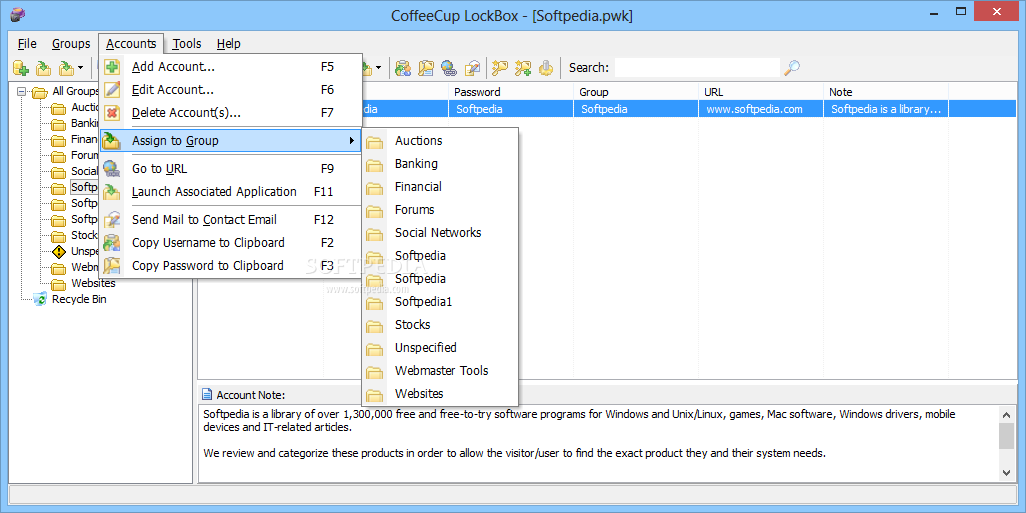
Task: Click note scrollbar up arrow
Action: (x=1006, y=414)
